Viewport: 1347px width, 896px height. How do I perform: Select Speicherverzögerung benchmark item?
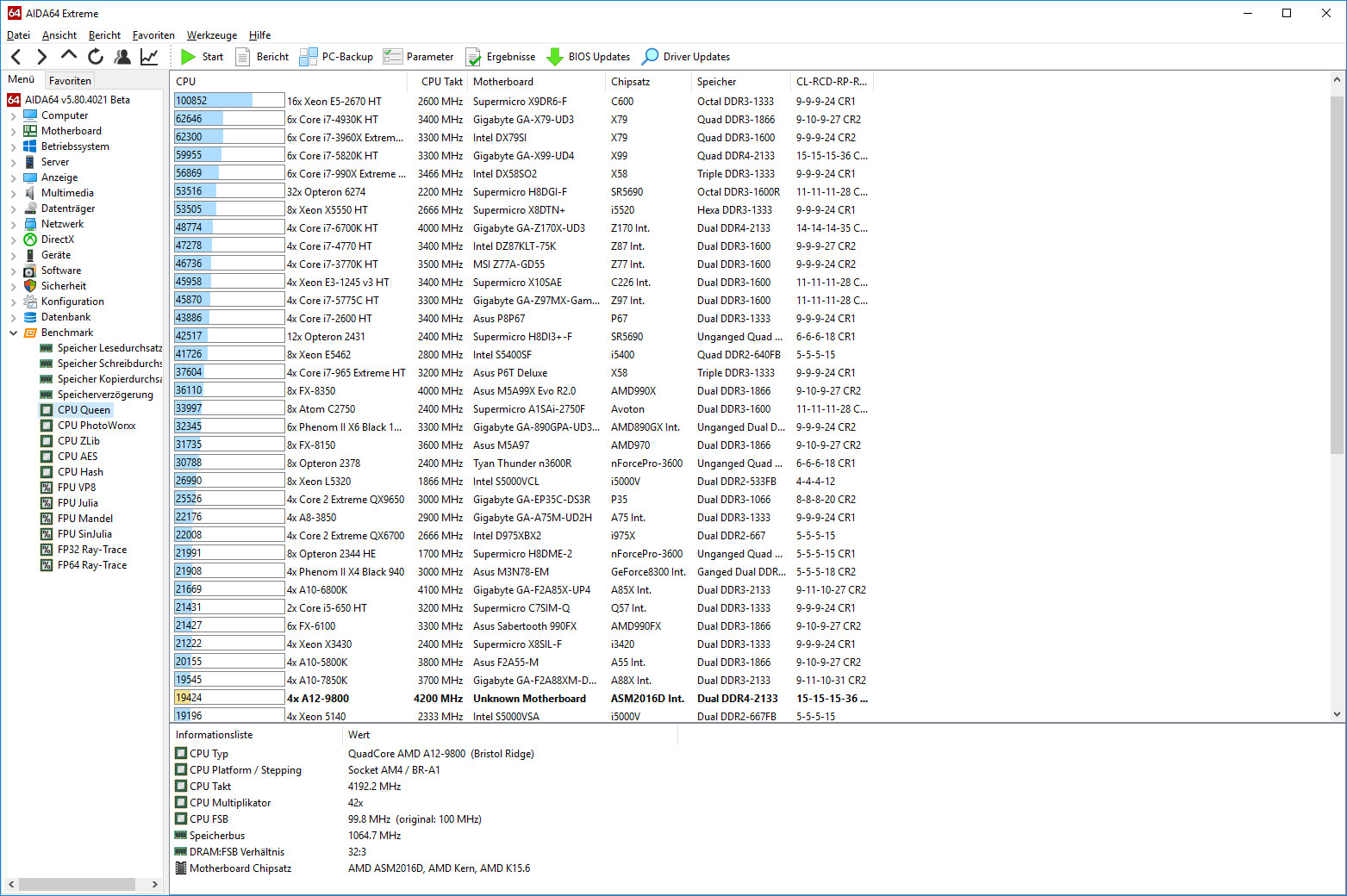[104, 395]
